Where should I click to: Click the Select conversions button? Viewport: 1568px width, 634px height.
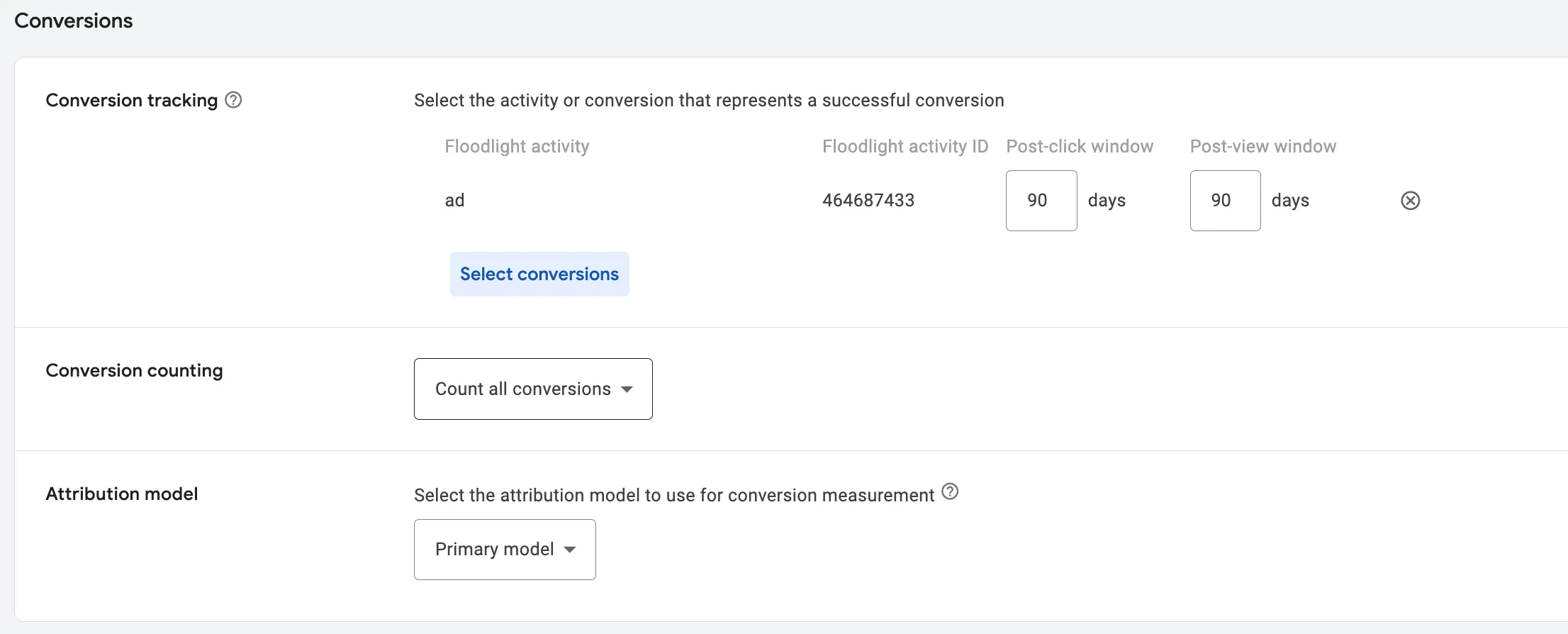pyautogui.click(x=539, y=274)
